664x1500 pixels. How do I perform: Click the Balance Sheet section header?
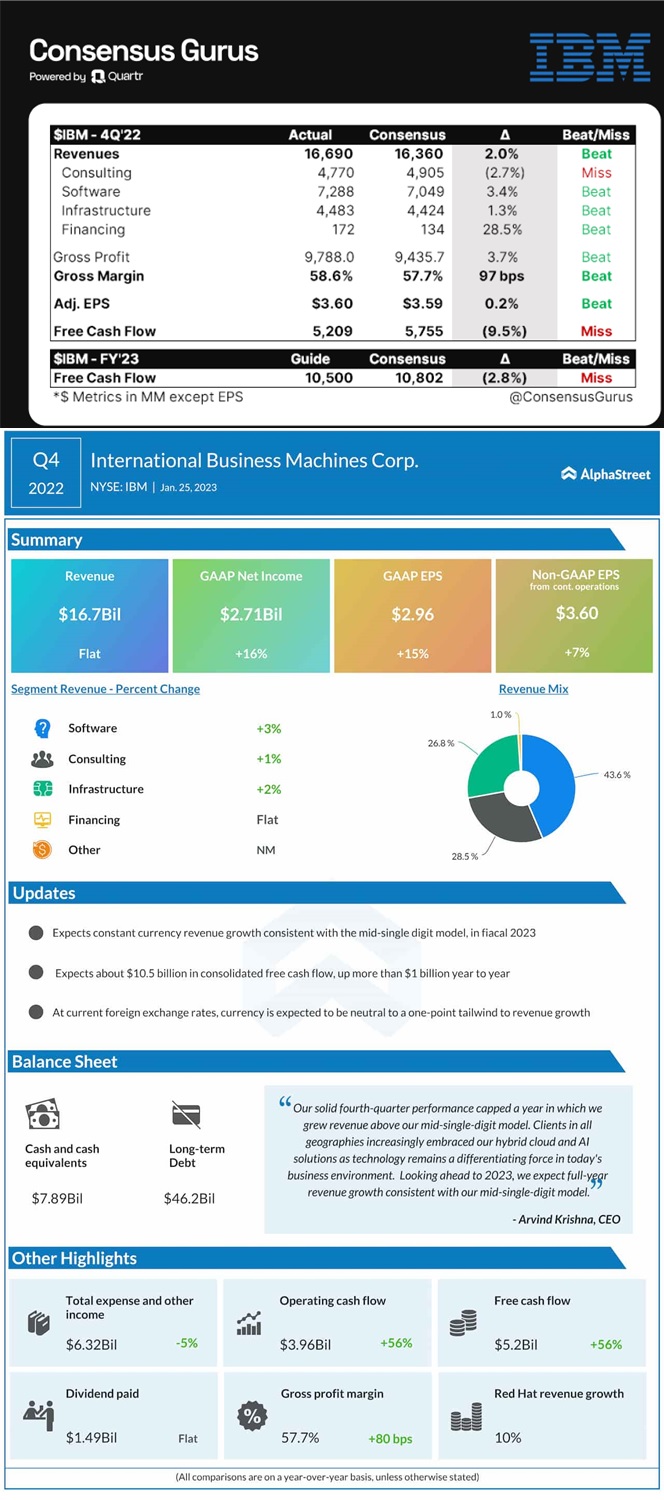[x=316, y=1062]
